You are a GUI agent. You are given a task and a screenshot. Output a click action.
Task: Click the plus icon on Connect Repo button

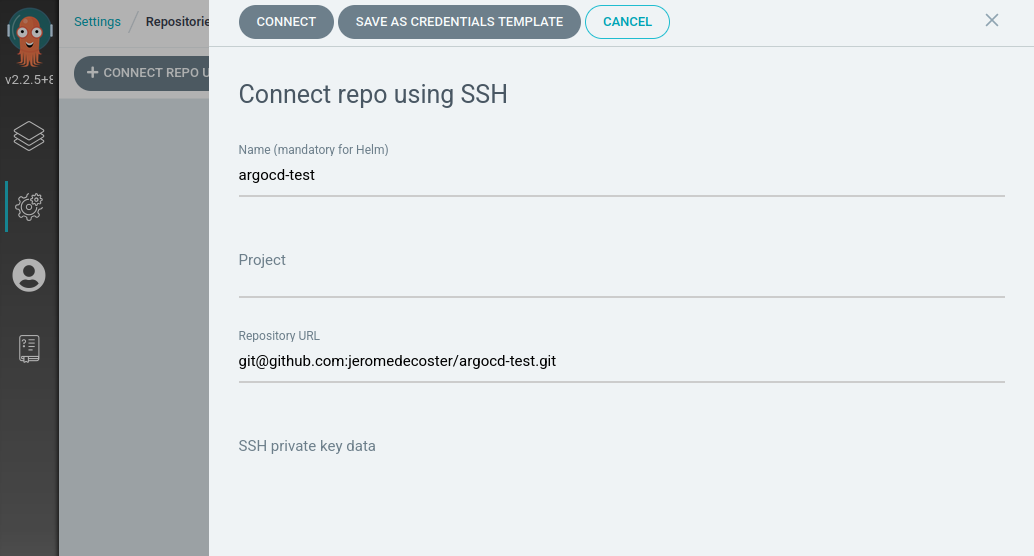coord(93,73)
